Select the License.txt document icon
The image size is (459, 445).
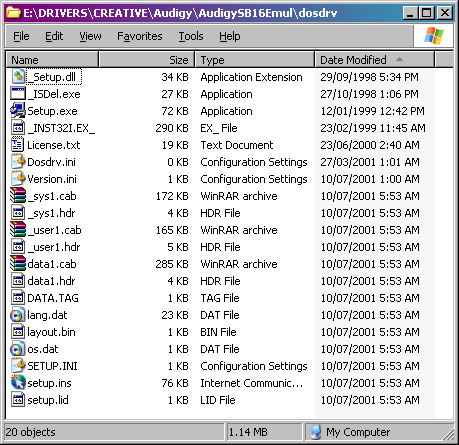coord(18,145)
